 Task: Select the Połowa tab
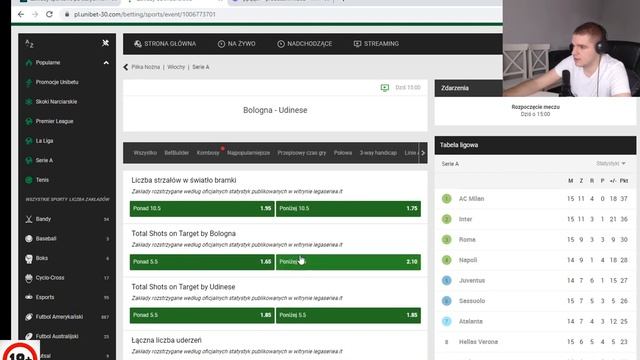point(343,153)
